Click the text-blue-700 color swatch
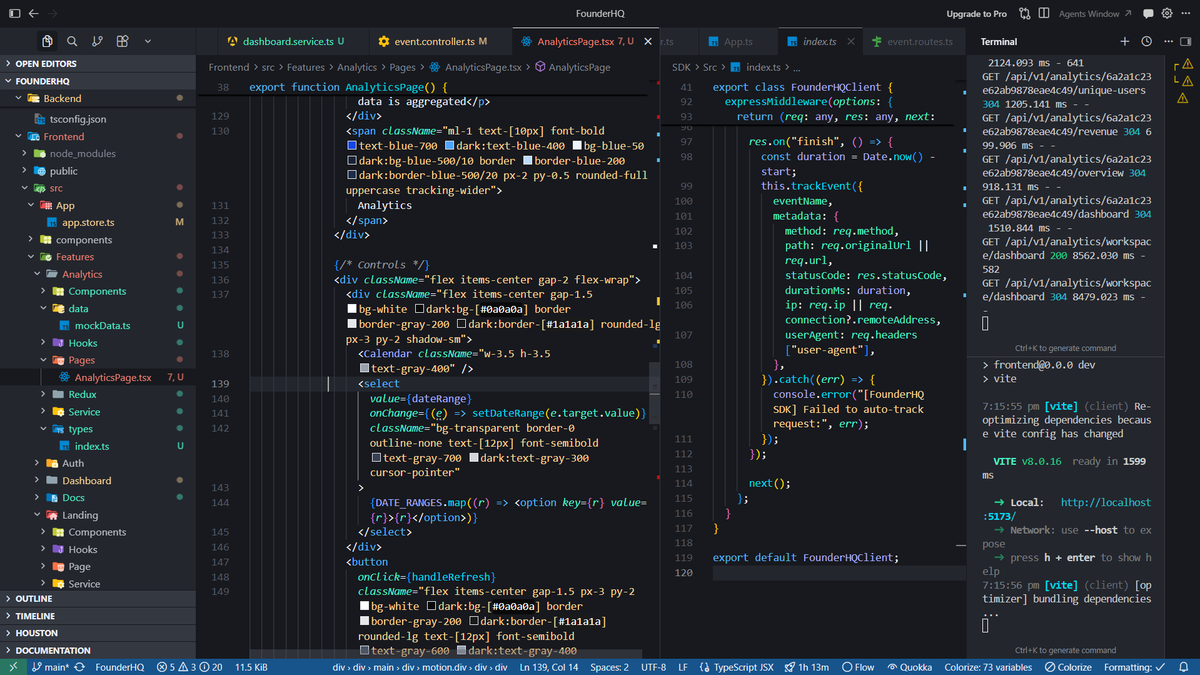 [x=351, y=146]
